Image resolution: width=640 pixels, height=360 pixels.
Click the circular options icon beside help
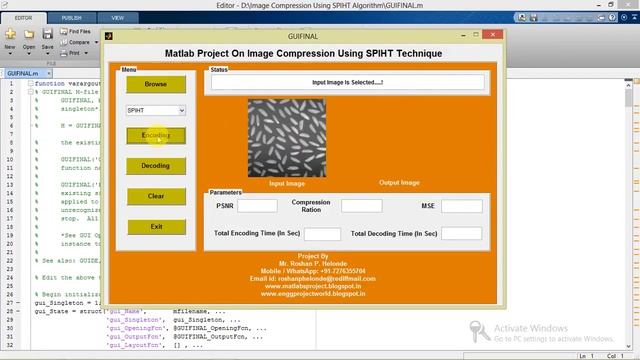624,17
